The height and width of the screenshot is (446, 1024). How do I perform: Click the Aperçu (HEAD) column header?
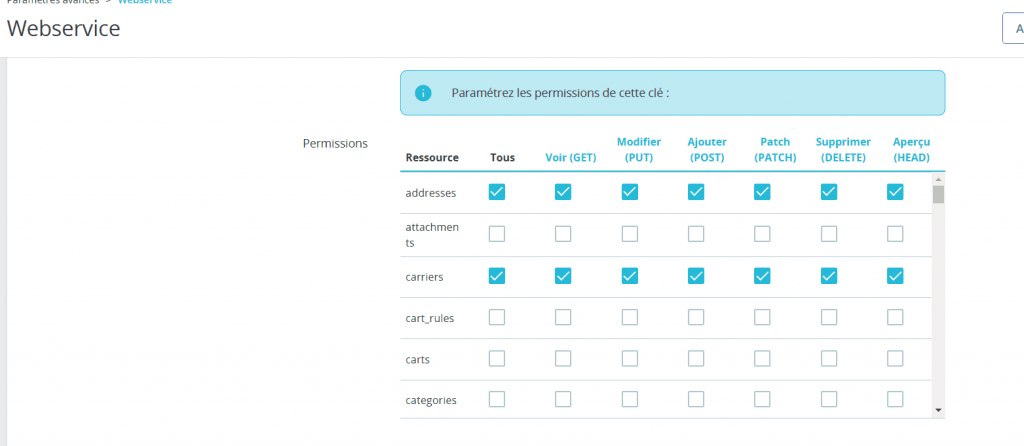(912, 150)
